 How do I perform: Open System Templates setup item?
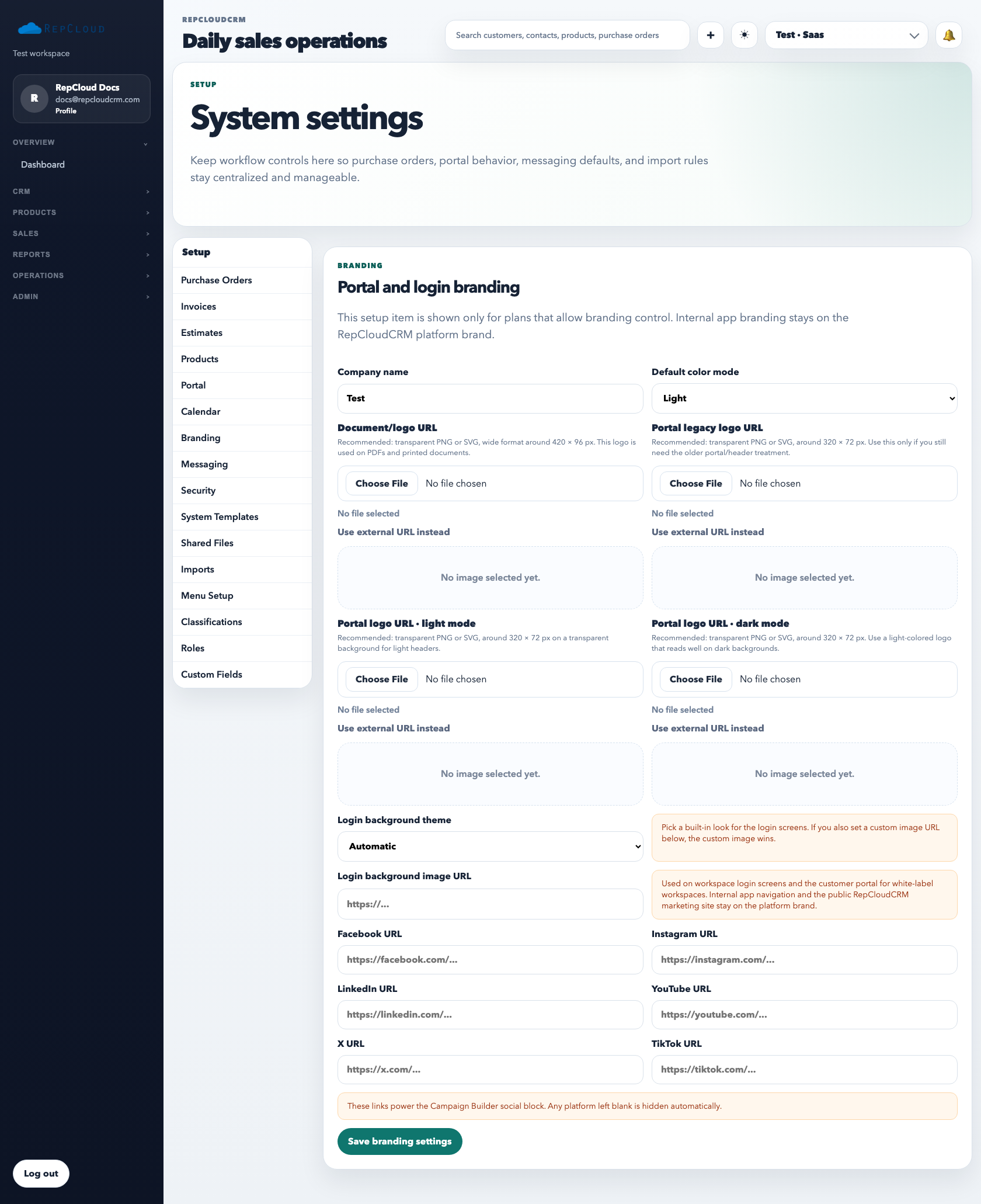pyautogui.click(x=242, y=517)
